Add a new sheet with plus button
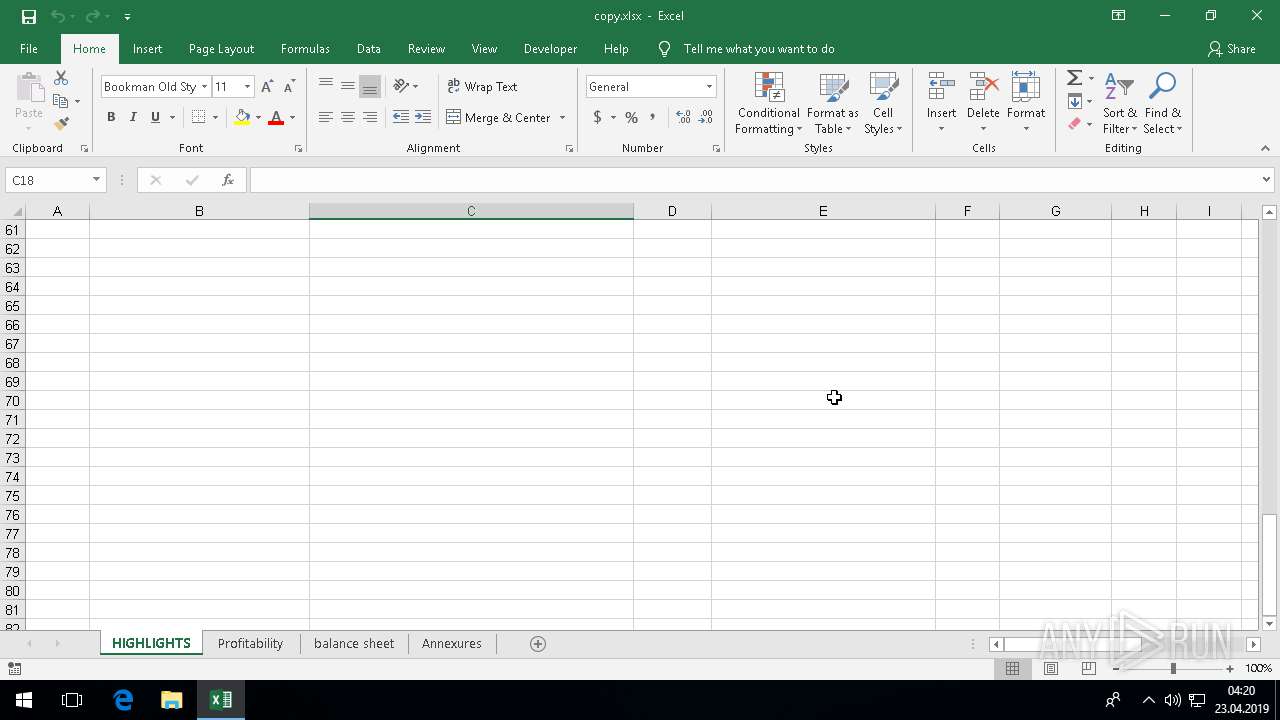 coord(538,644)
